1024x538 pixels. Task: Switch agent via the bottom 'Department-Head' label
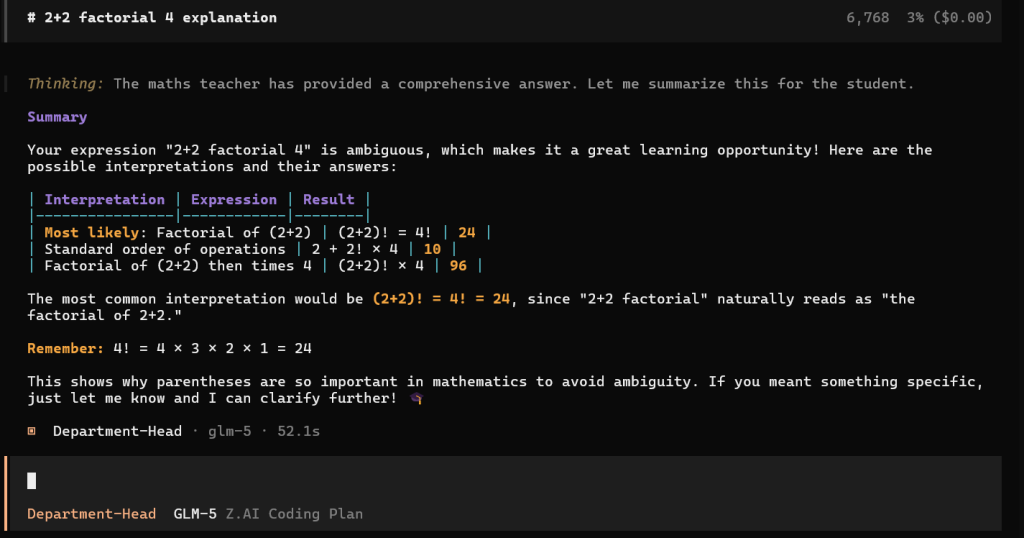(91, 514)
